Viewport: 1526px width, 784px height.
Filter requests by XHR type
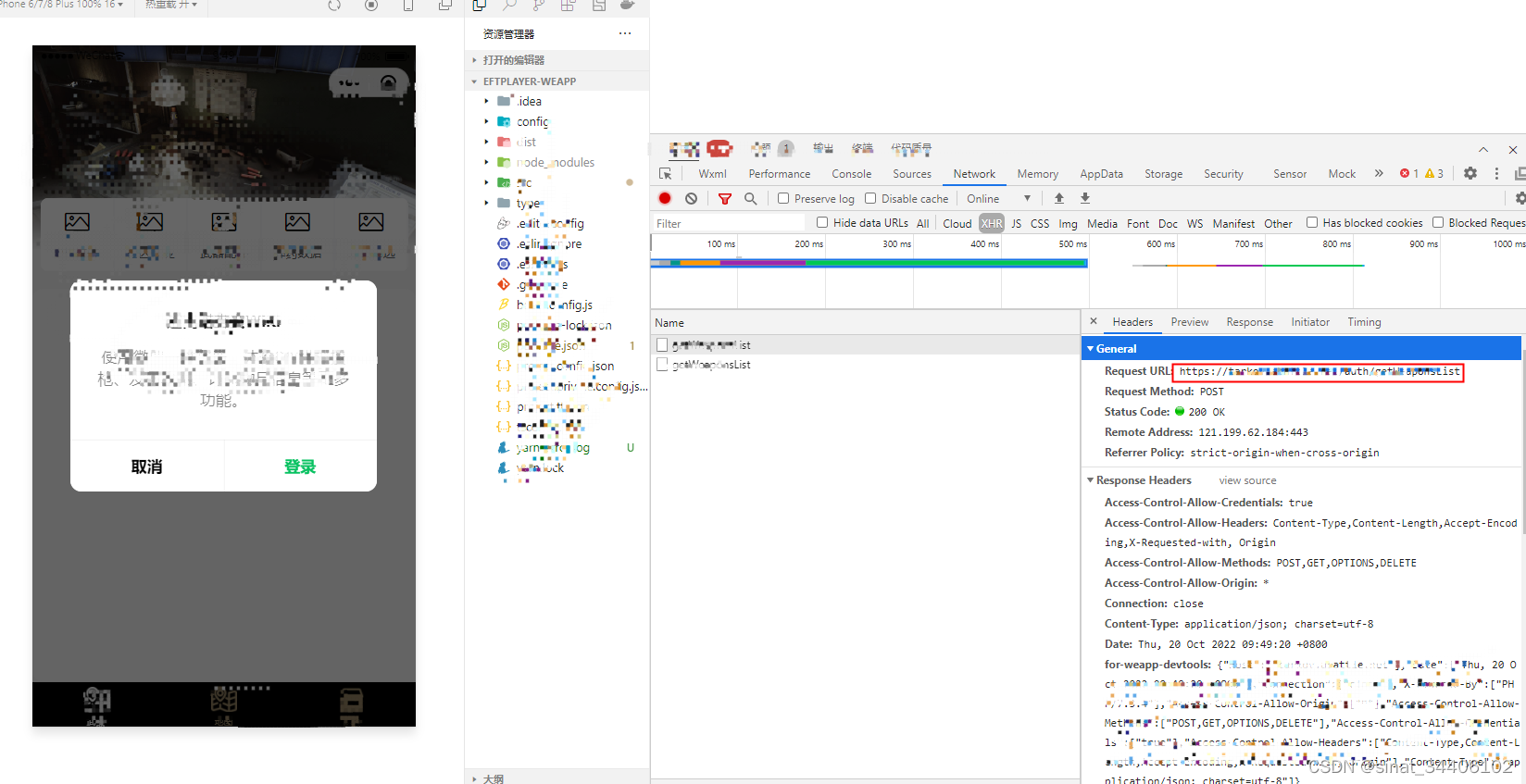(x=992, y=223)
